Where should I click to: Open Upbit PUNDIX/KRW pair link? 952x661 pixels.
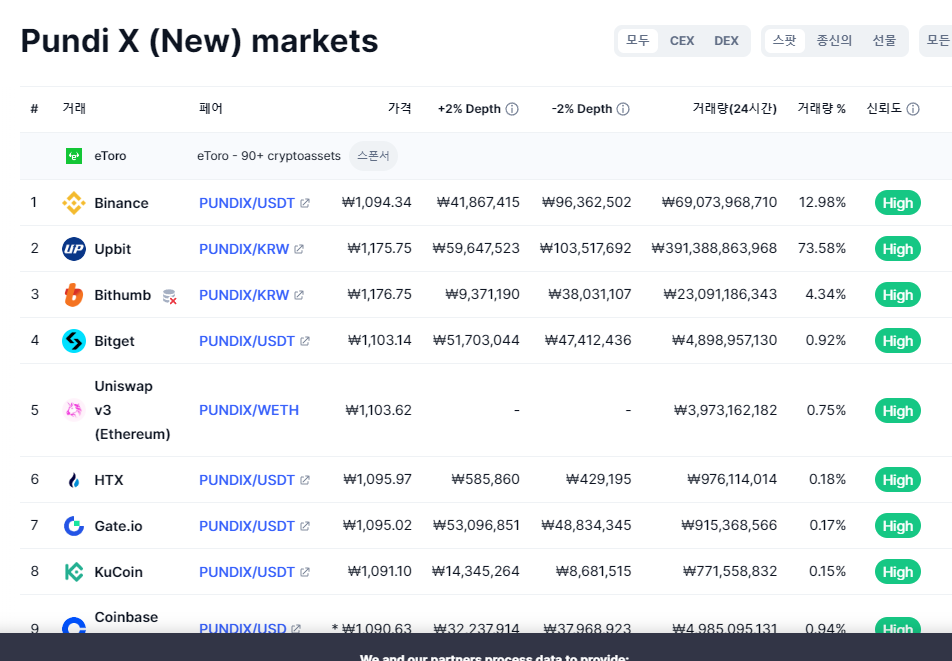[x=244, y=249]
